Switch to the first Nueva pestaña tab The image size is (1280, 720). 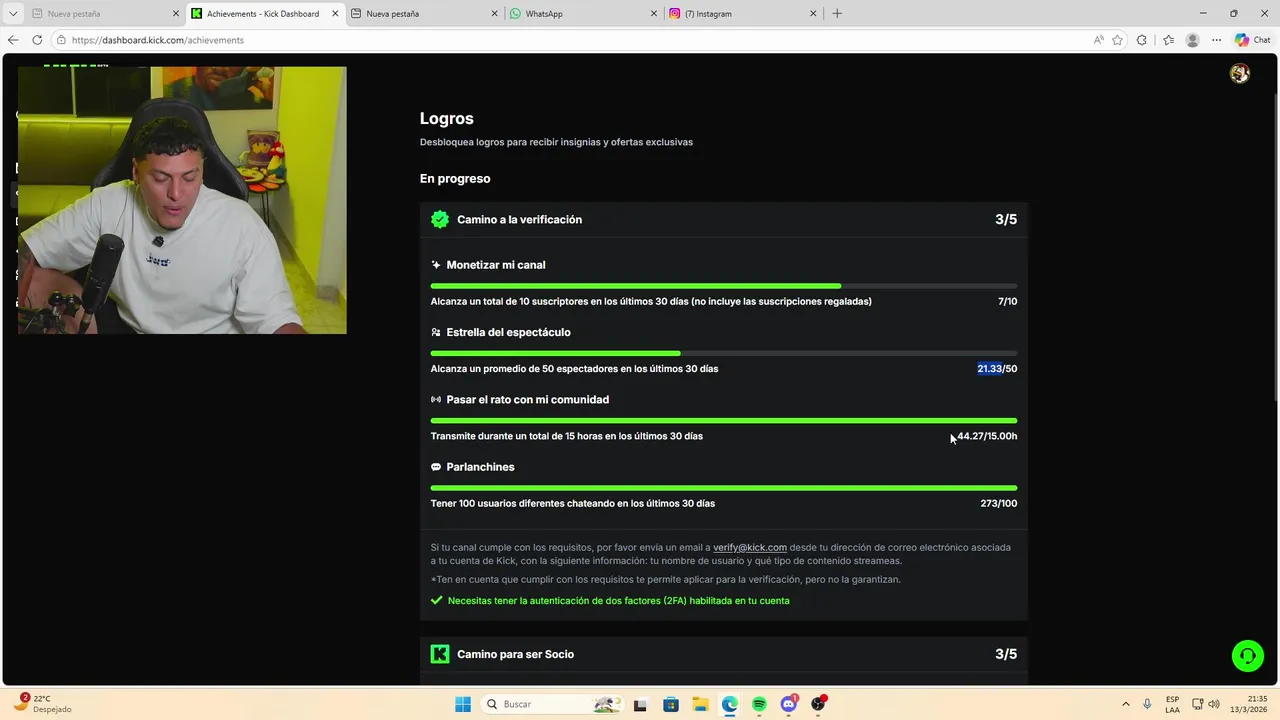pos(104,14)
